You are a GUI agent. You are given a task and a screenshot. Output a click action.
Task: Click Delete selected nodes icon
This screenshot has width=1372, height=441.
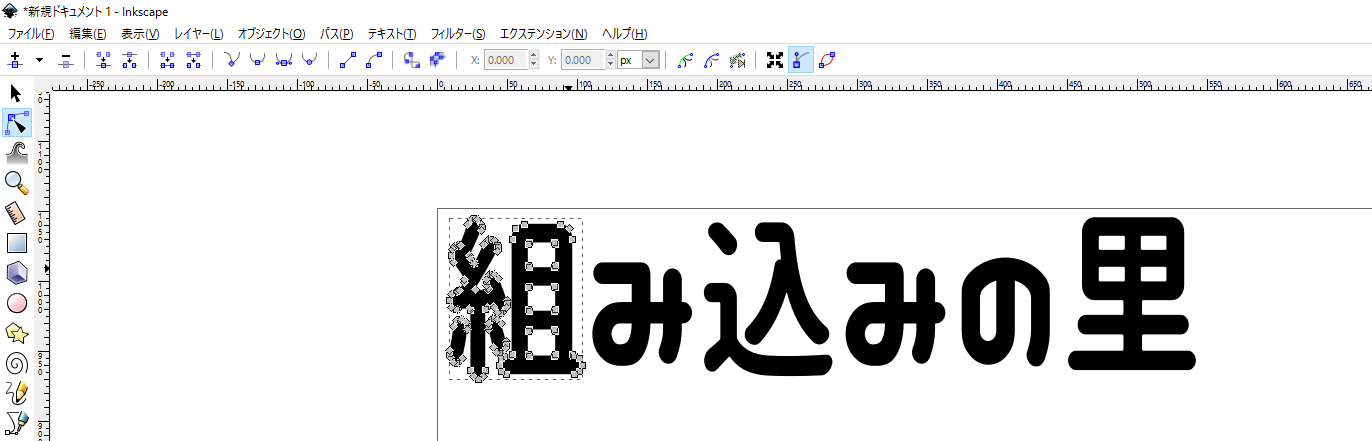[x=66, y=60]
